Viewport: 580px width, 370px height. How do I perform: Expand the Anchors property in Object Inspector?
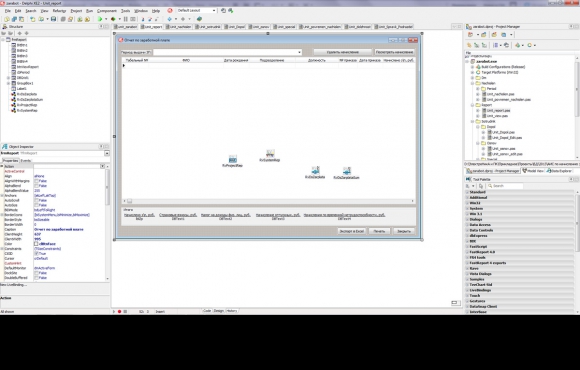point(2,195)
